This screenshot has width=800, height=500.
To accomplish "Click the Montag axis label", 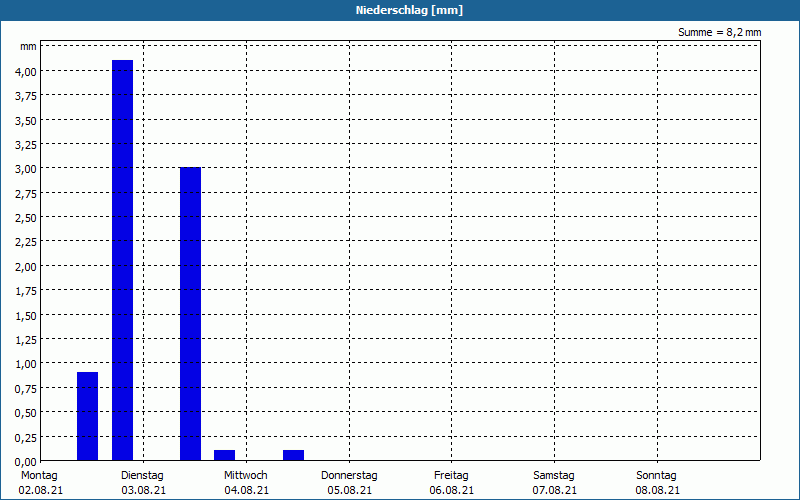I will click(x=39, y=476).
